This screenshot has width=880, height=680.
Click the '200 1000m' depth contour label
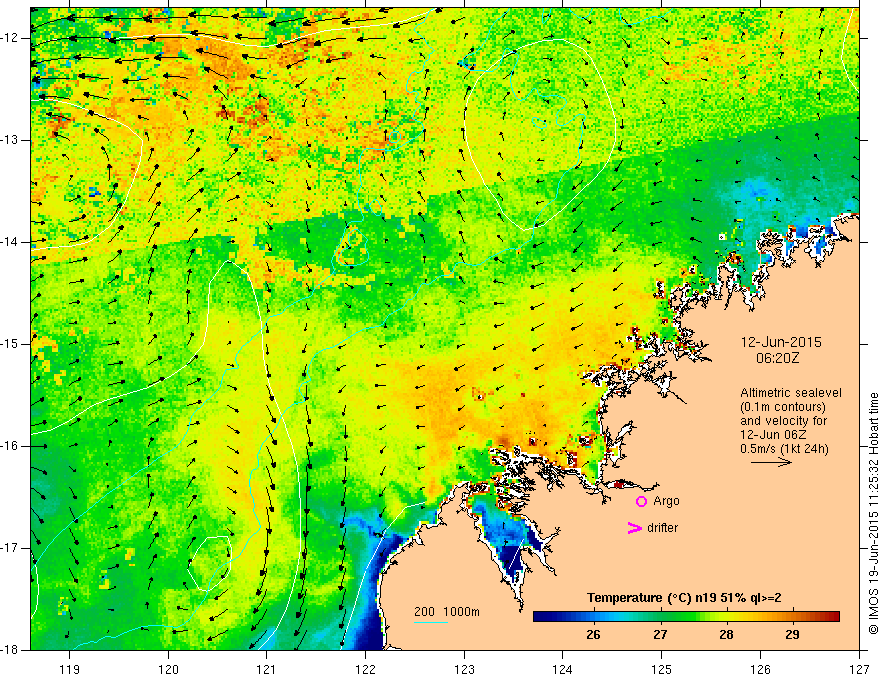coord(447,612)
